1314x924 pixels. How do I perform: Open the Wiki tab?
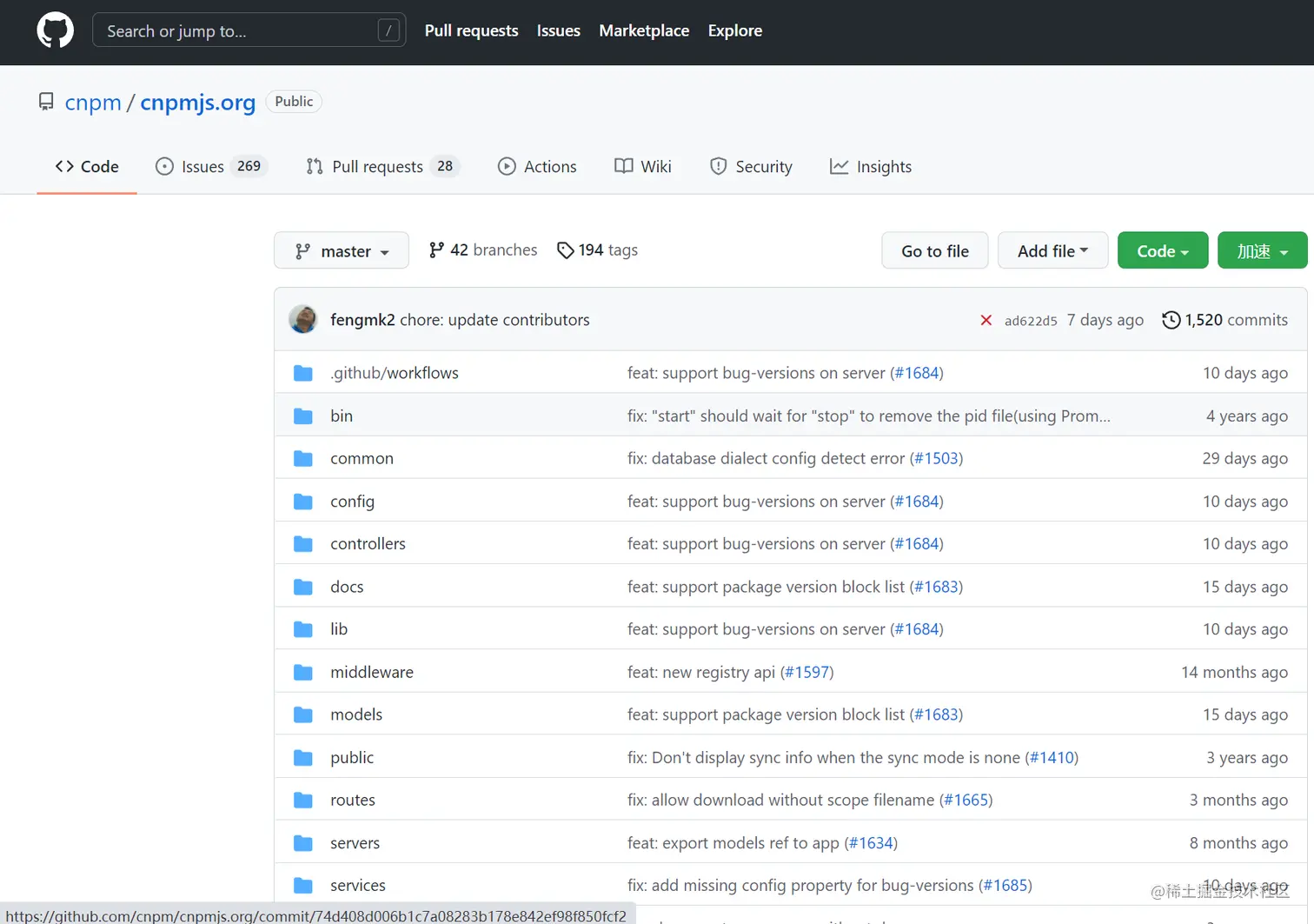coord(643,166)
